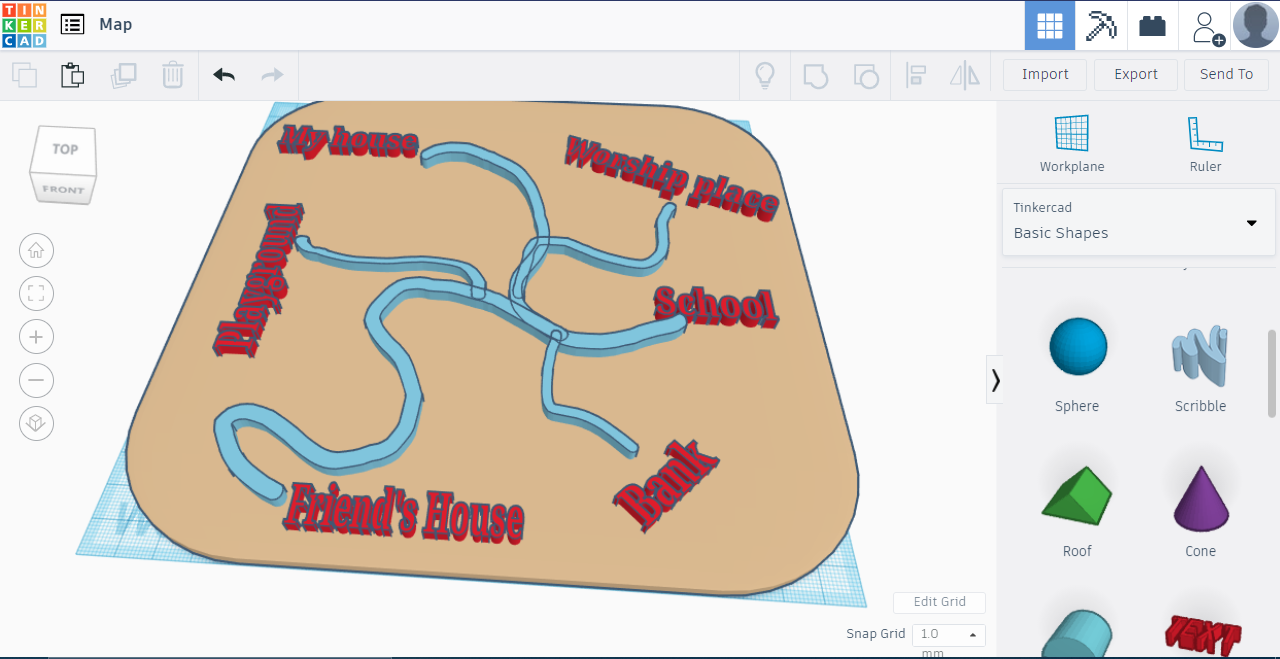Screen dimensions: 1280x659
Task: Collapse the shapes panel with the chevron
Action: (995, 380)
